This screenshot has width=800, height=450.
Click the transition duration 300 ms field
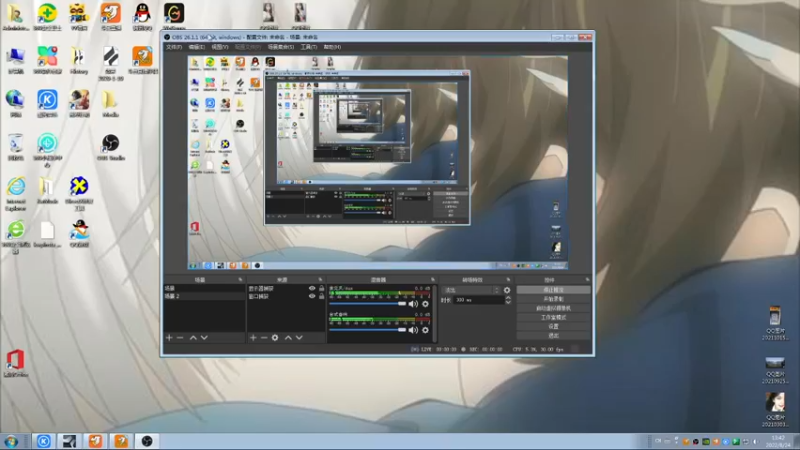[479, 300]
